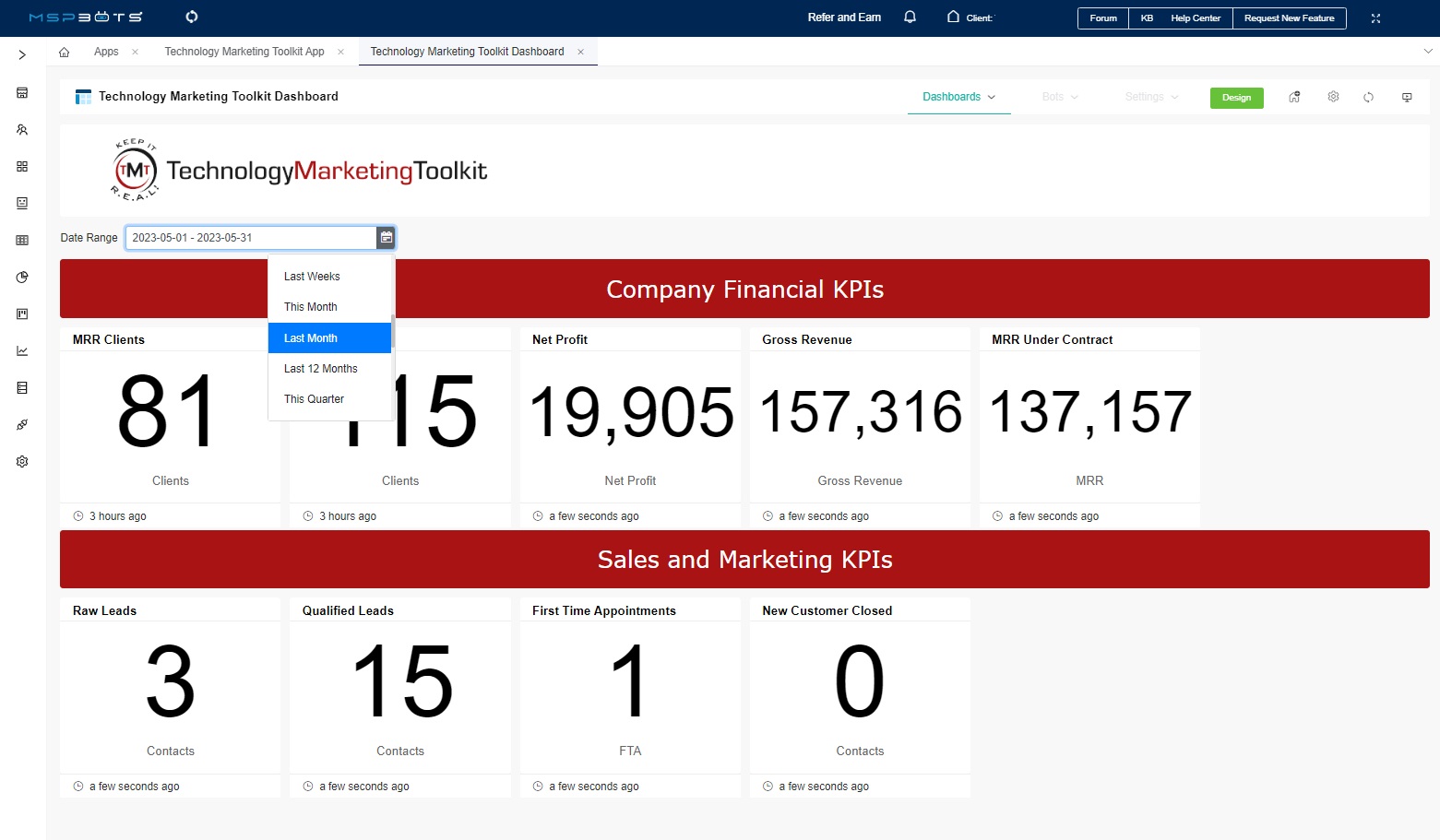Viewport: 1440px width, 840px height.
Task: Click the New Customer Closed value 0
Action: click(x=860, y=682)
